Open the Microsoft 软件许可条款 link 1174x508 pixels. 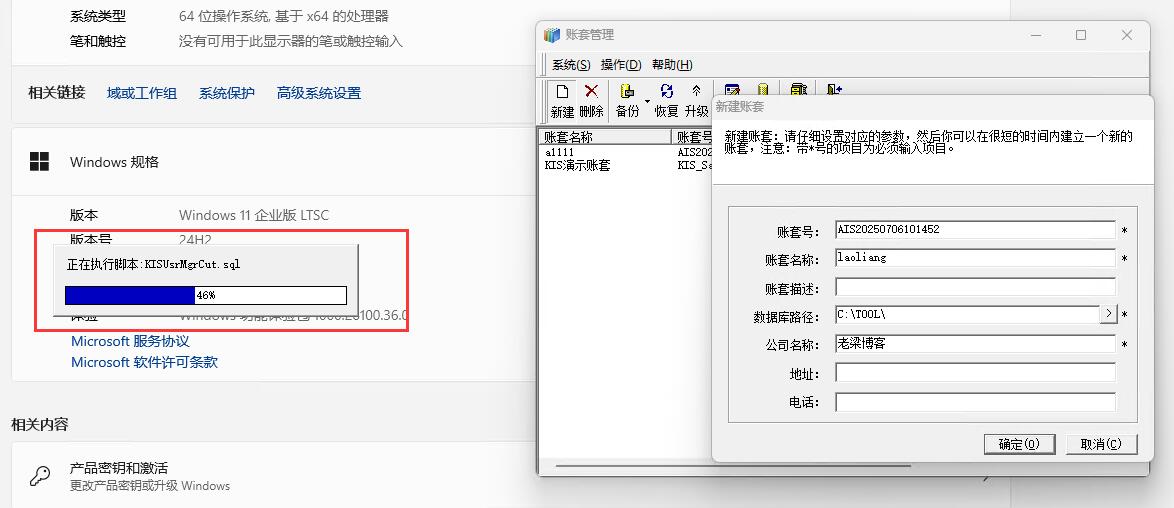pyautogui.click(x=145, y=362)
